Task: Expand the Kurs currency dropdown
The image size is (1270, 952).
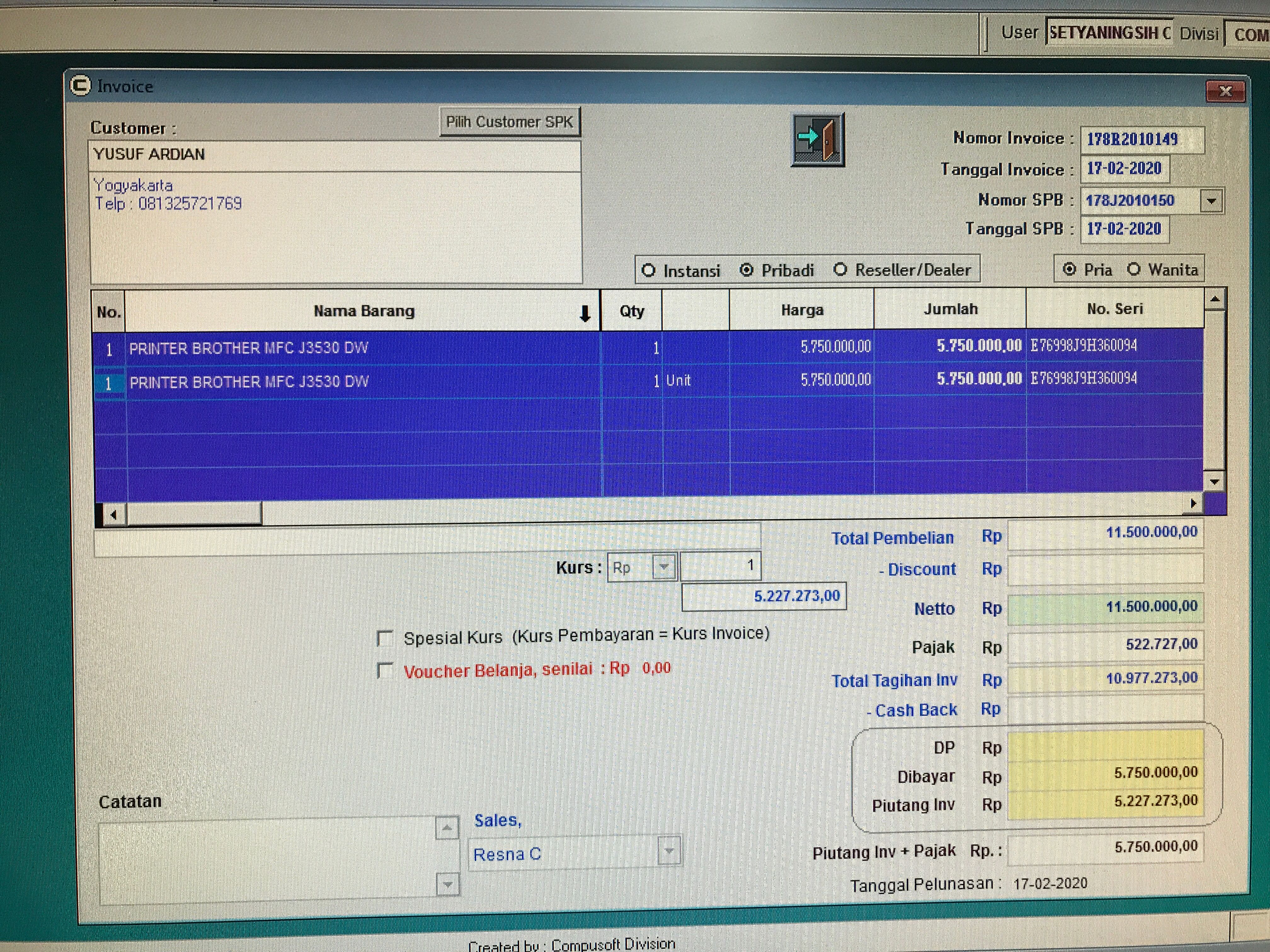Action: click(x=664, y=567)
